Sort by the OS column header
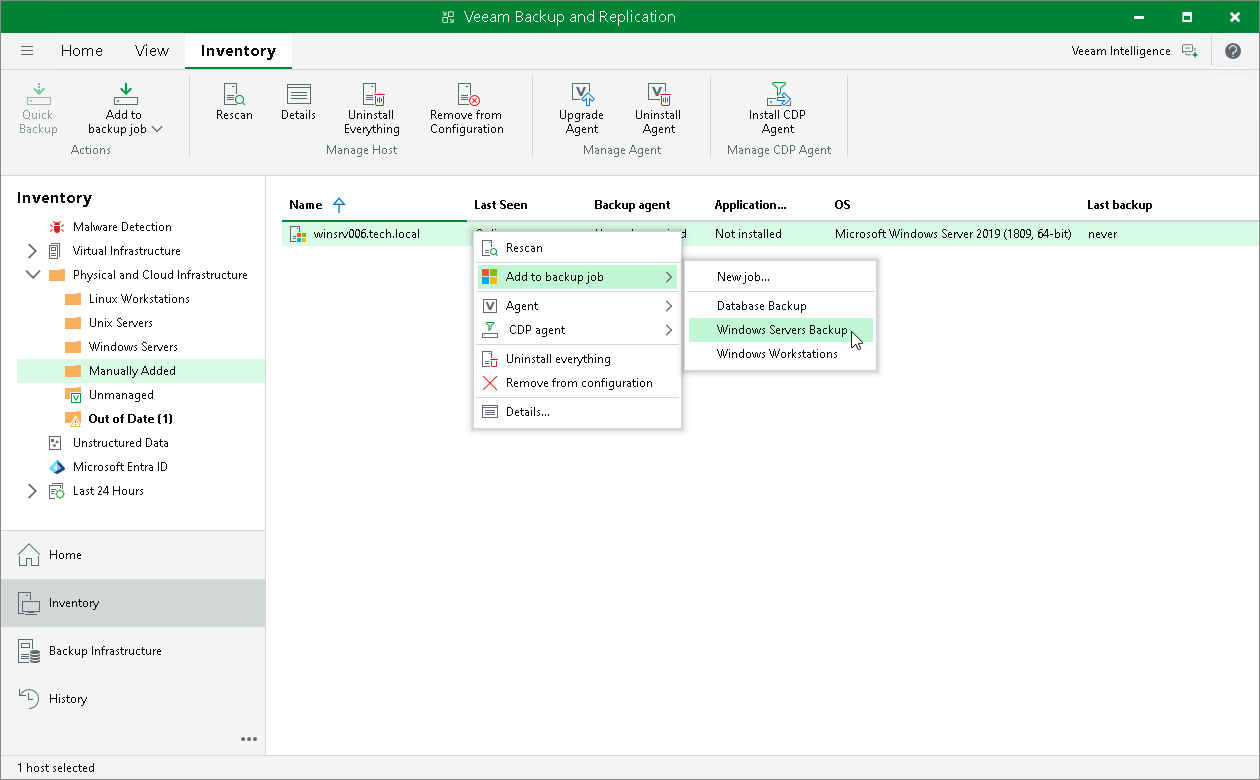Screen dimensions: 1260x780 [843, 205]
